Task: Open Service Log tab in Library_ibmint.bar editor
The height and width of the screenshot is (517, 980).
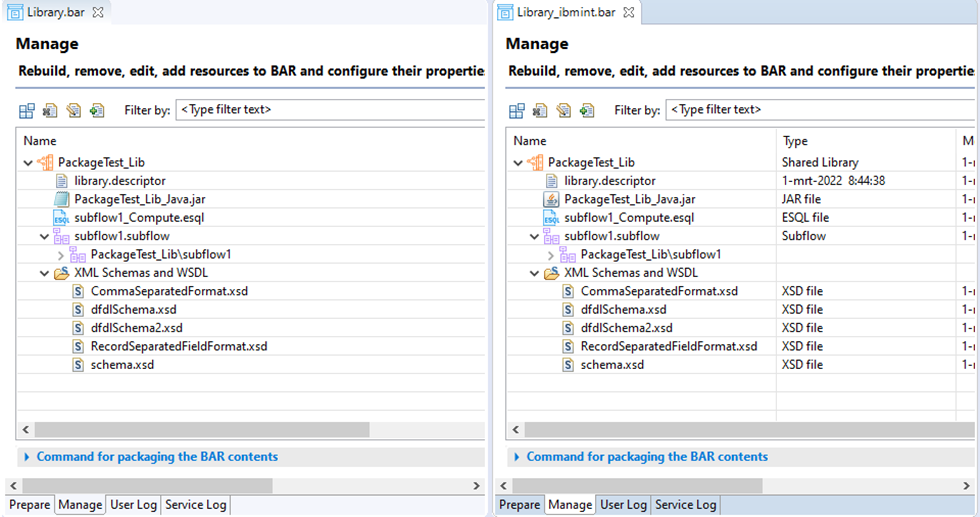Action: (686, 504)
